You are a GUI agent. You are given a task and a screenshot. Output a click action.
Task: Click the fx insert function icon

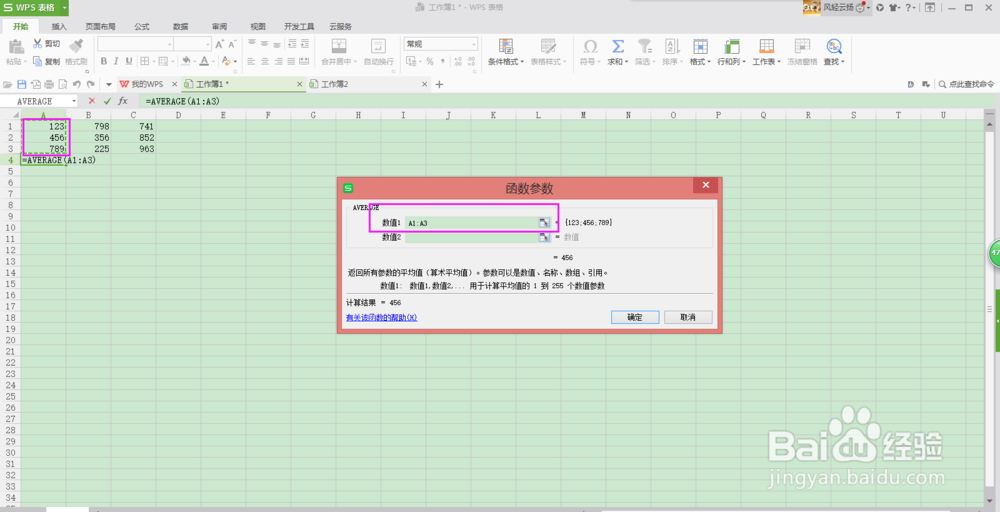tap(123, 101)
